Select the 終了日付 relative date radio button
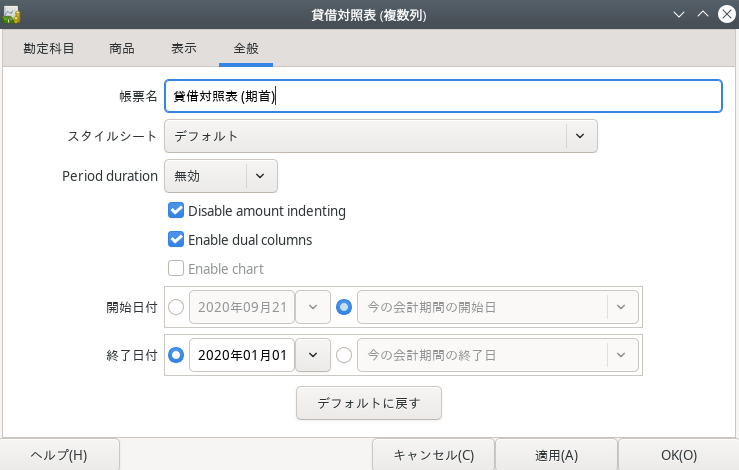 (344, 355)
